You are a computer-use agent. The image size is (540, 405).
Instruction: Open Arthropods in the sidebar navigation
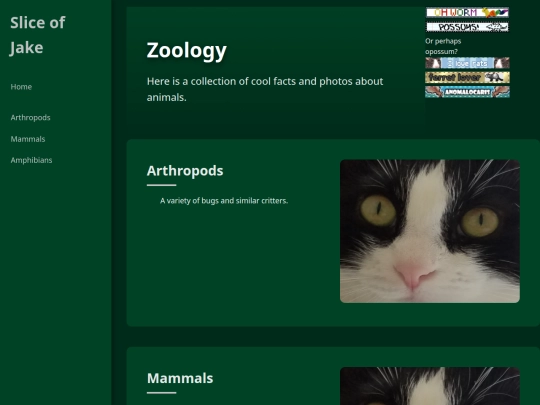pyautogui.click(x=30, y=118)
